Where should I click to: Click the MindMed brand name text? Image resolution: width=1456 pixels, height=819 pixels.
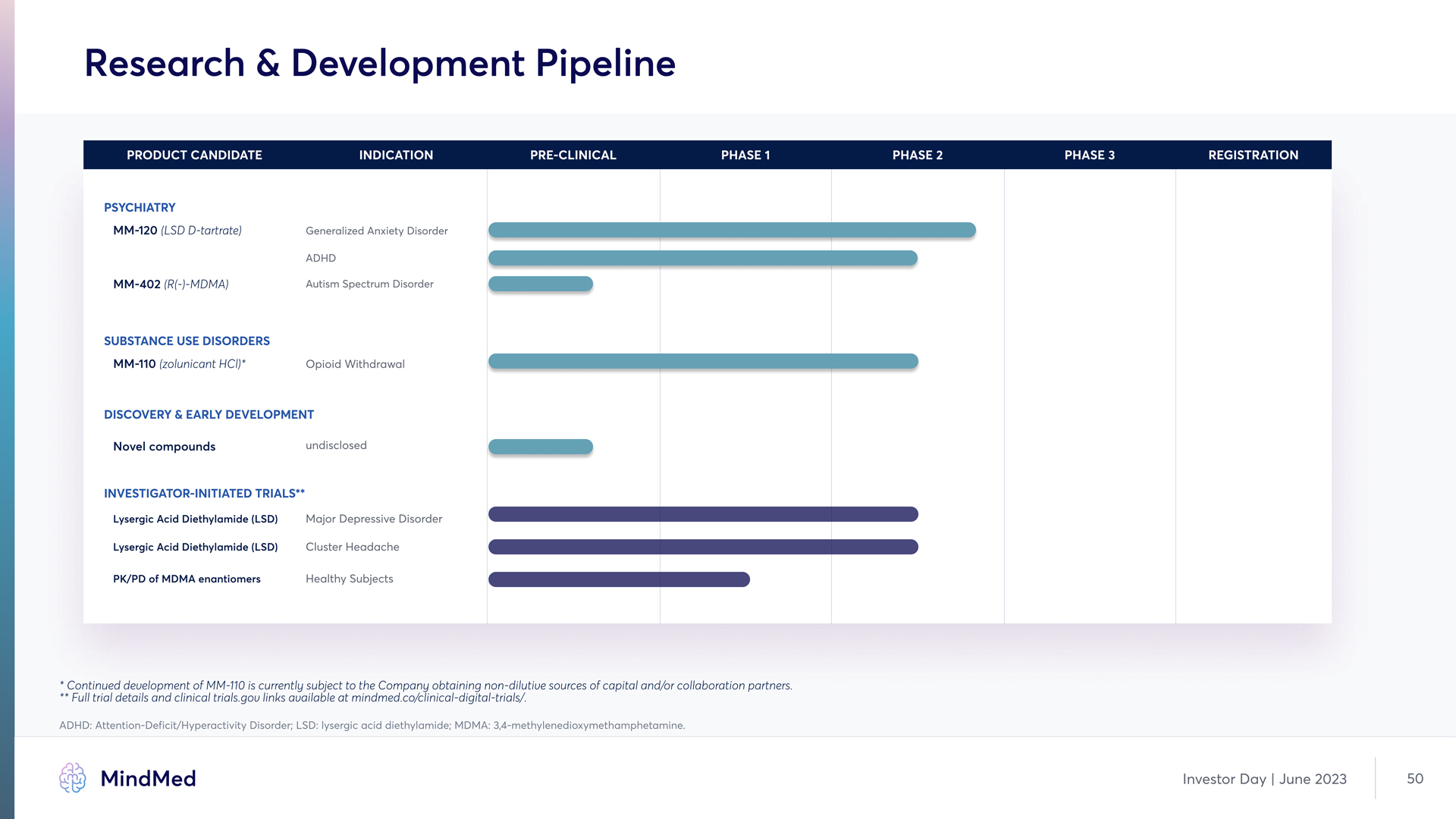click(x=148, y=779)
